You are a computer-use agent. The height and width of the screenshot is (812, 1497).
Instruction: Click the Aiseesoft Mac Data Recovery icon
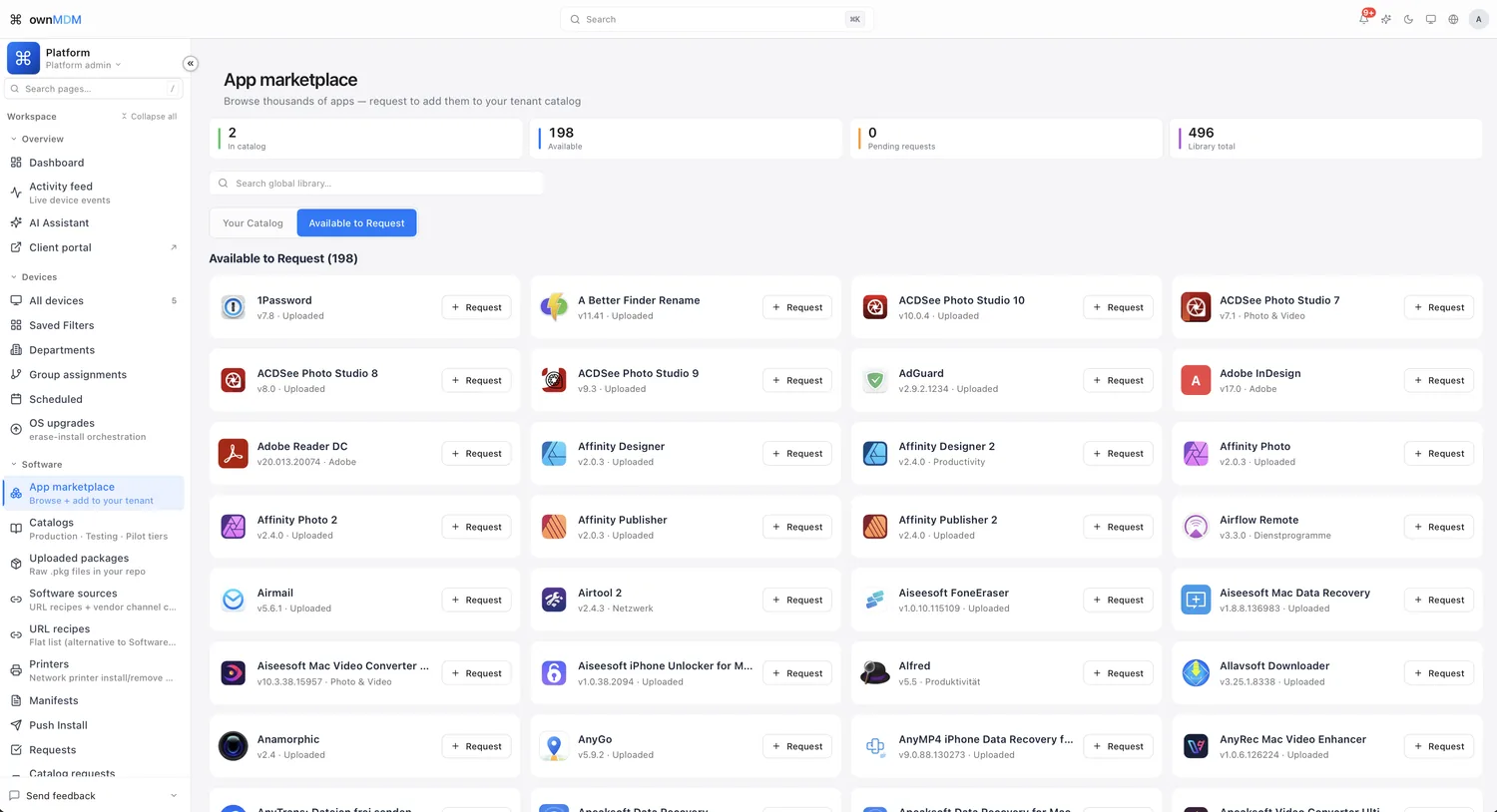point(1196,600)
